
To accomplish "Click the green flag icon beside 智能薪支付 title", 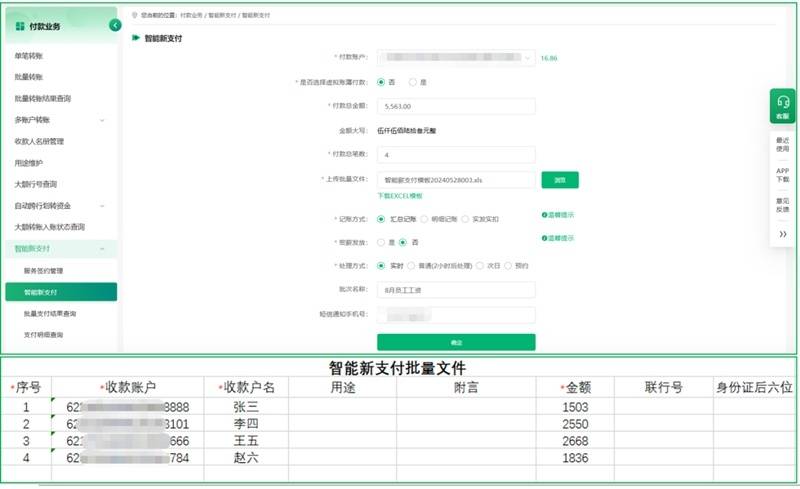I will 135,38.
